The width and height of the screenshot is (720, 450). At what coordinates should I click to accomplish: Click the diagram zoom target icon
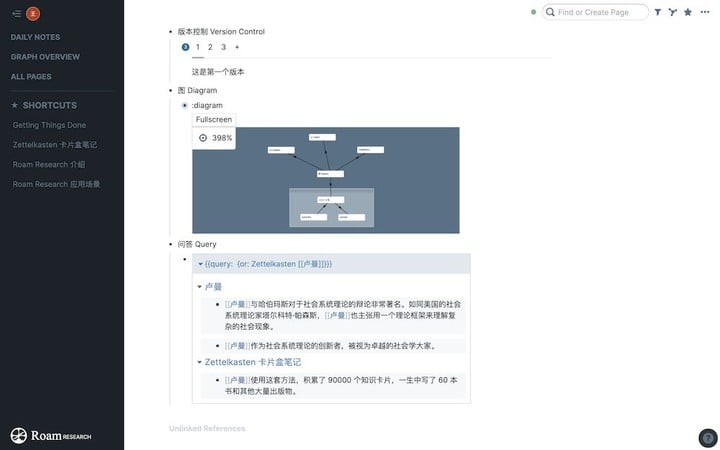click(x=203, y=138)
